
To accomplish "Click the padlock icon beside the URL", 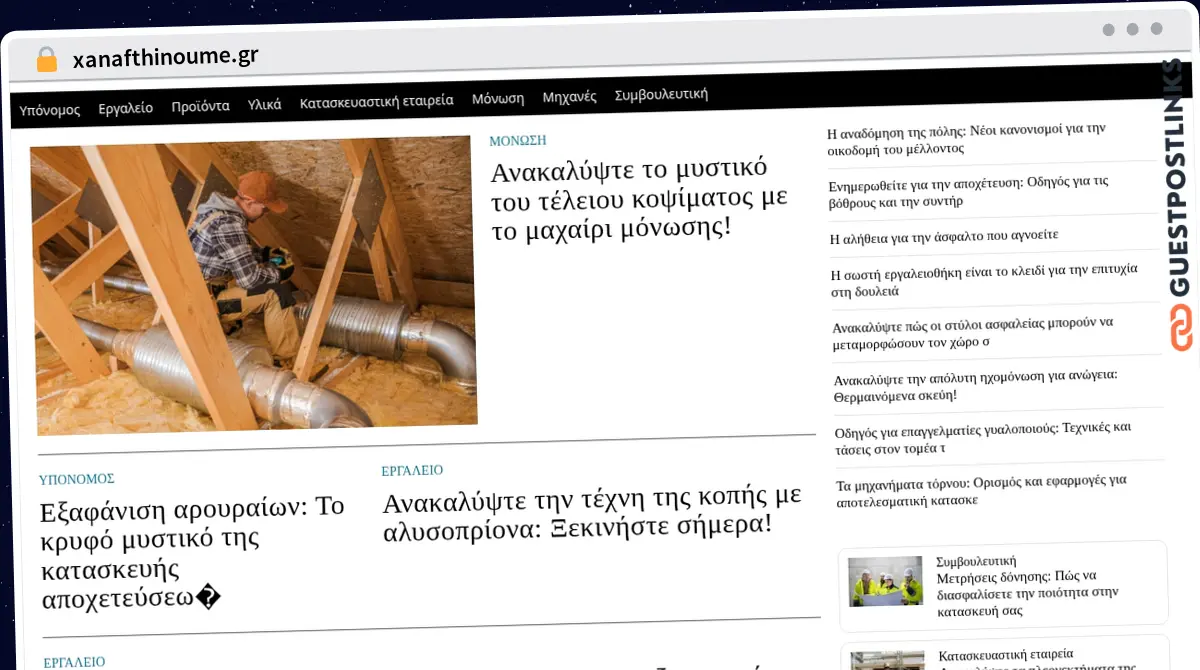I will (x=46, y=60).
